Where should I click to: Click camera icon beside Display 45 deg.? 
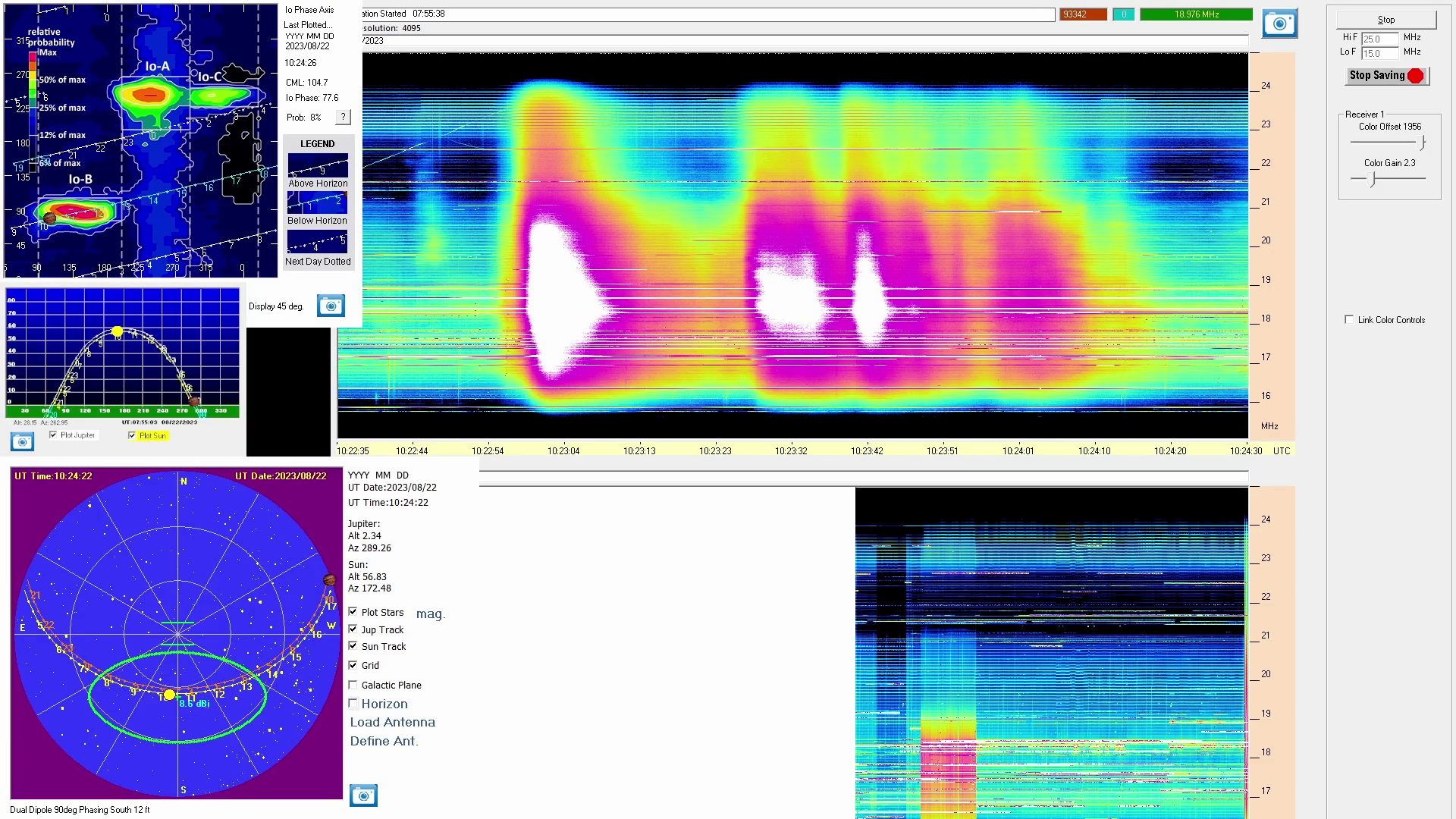331,306
